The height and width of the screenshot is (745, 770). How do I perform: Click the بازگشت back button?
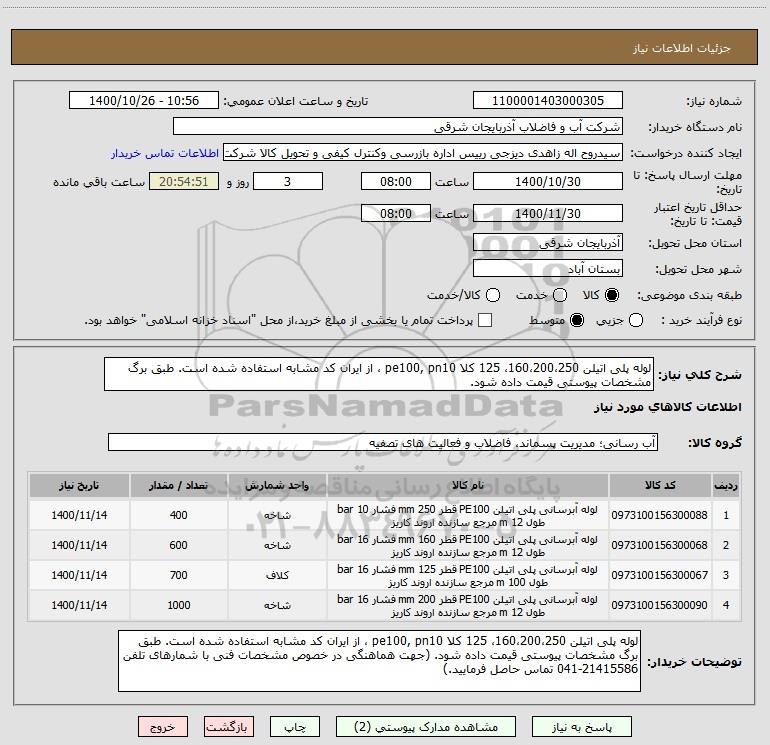click(229, 727)
